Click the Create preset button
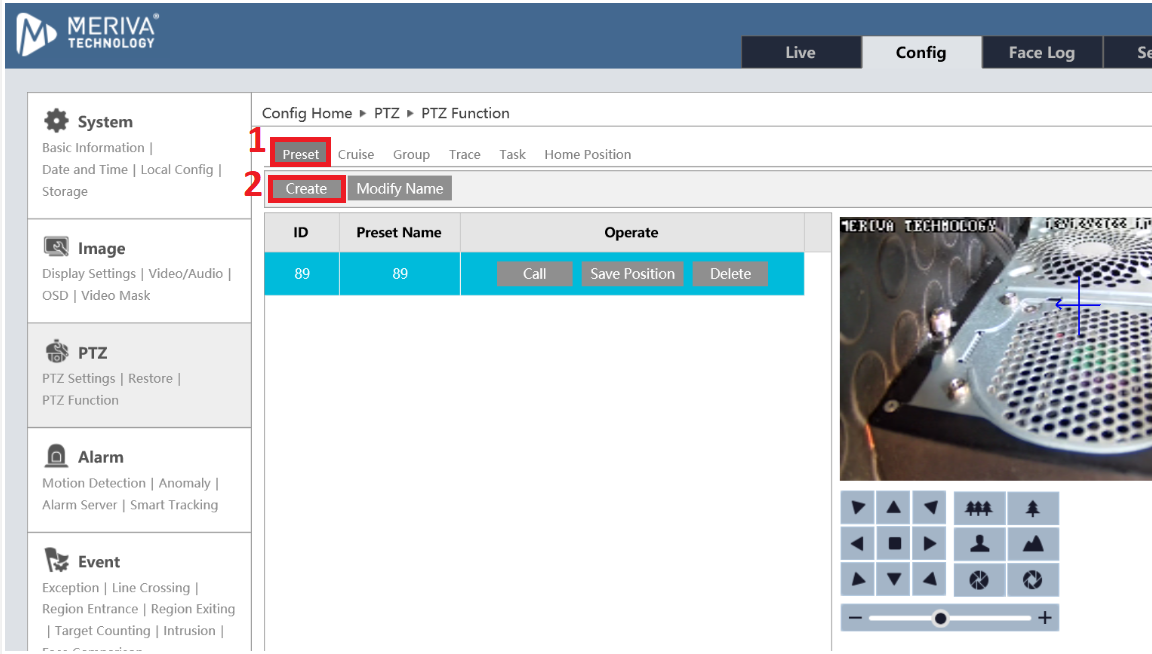Image resolution: width=1152 pixels, height=654 pixels. (x=306, y=188)
